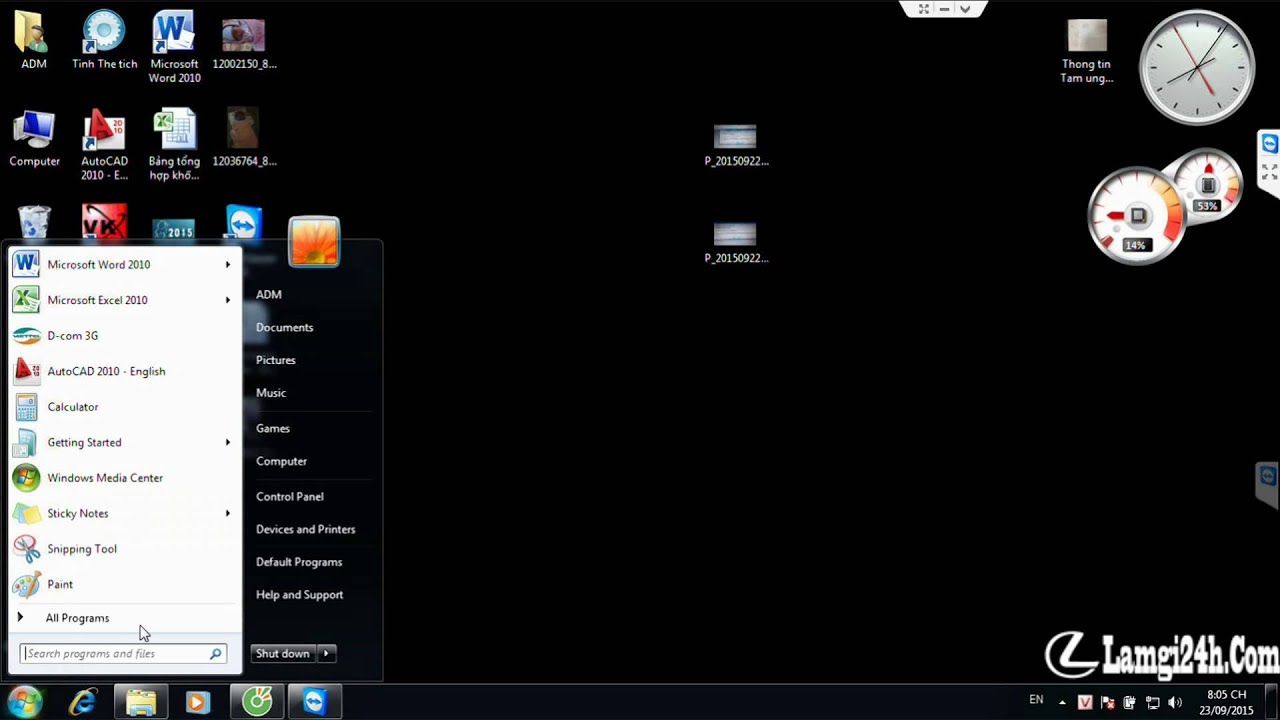Select lower P_20150922 image on desktop
The height and width of the screenshot is (720, 1280).
736,243
